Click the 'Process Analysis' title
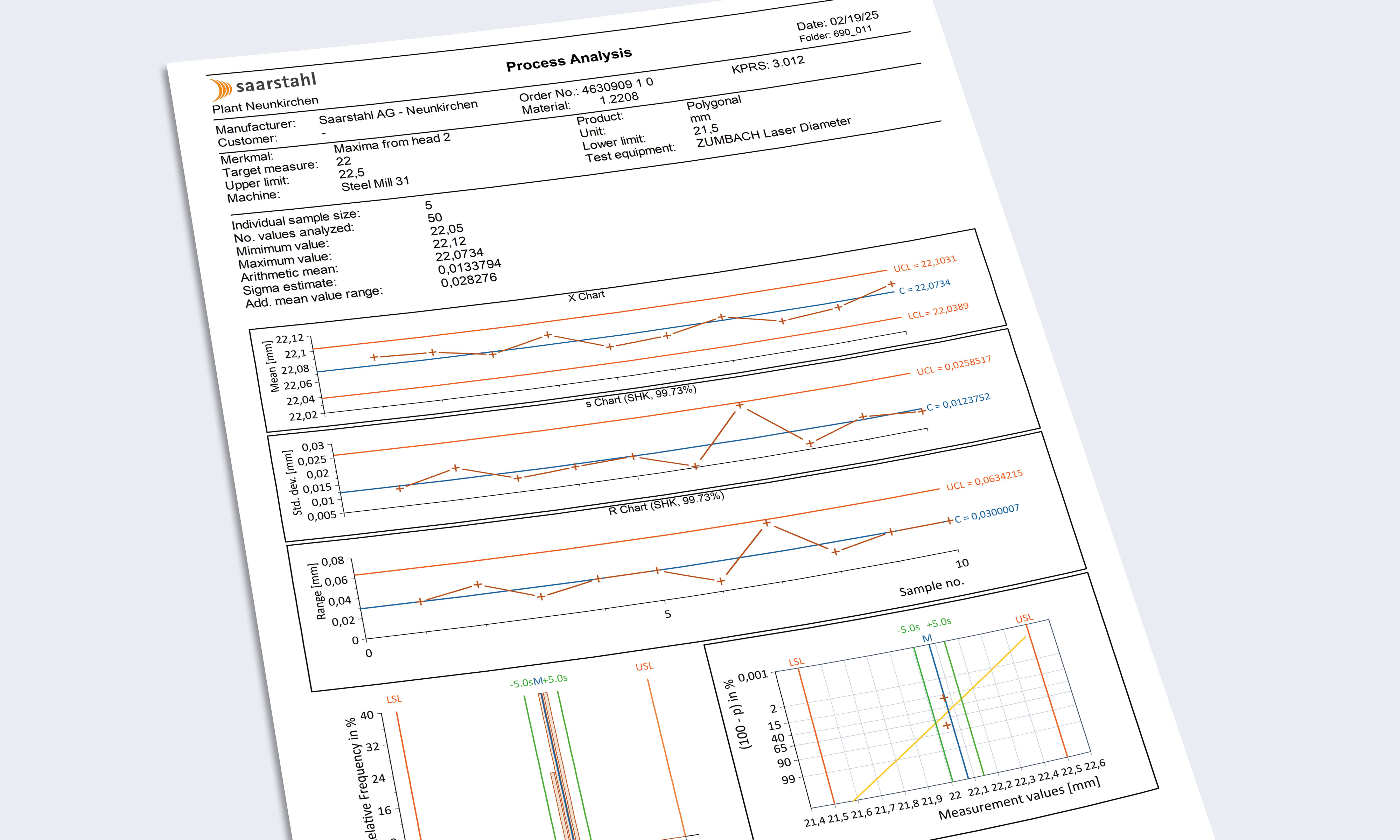The height and width of the screenshot is (840, 1400). [569, 59]
